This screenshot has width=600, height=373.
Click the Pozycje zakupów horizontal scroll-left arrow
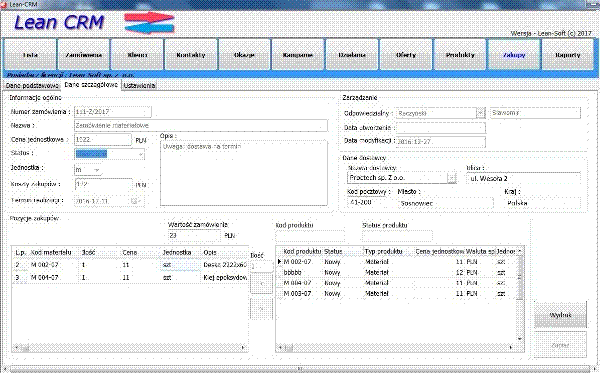click(16, 348)
